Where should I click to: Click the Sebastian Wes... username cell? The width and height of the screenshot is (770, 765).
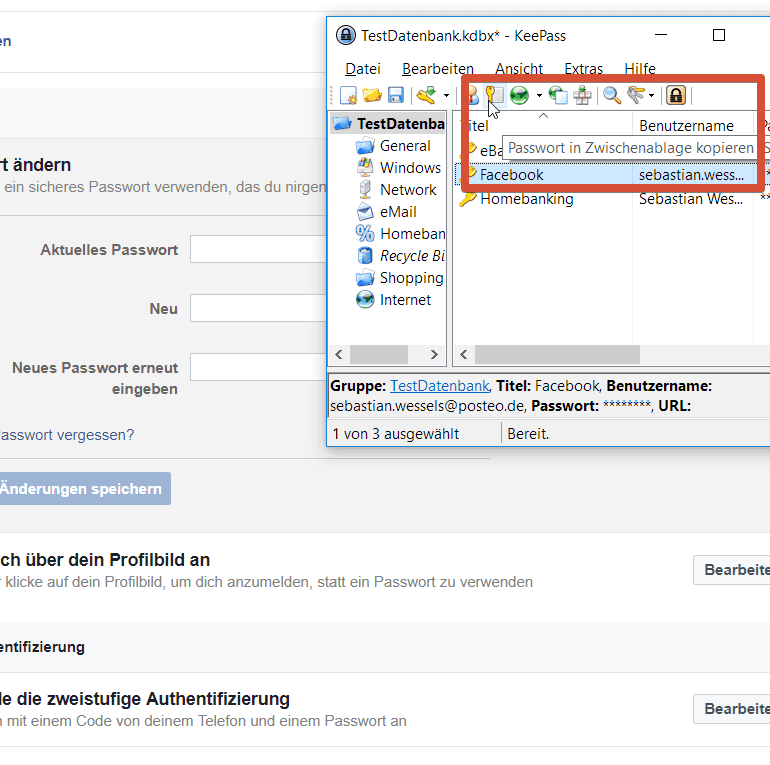point(691,199)
